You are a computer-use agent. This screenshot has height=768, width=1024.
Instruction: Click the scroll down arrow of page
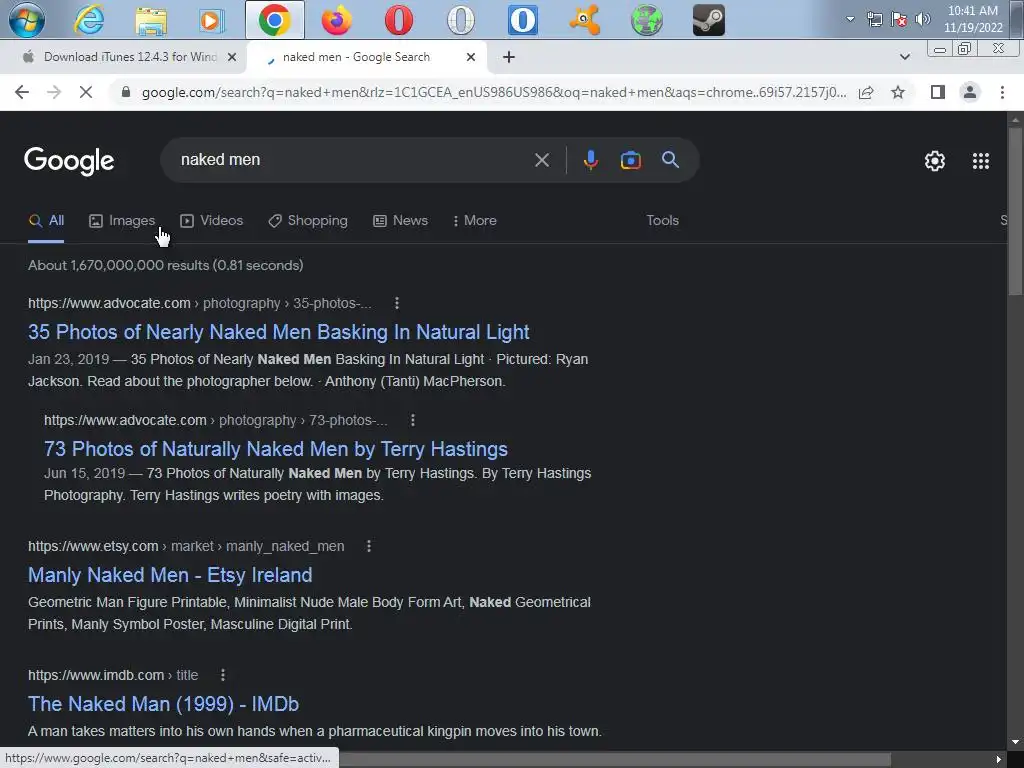coord(1016,742)
